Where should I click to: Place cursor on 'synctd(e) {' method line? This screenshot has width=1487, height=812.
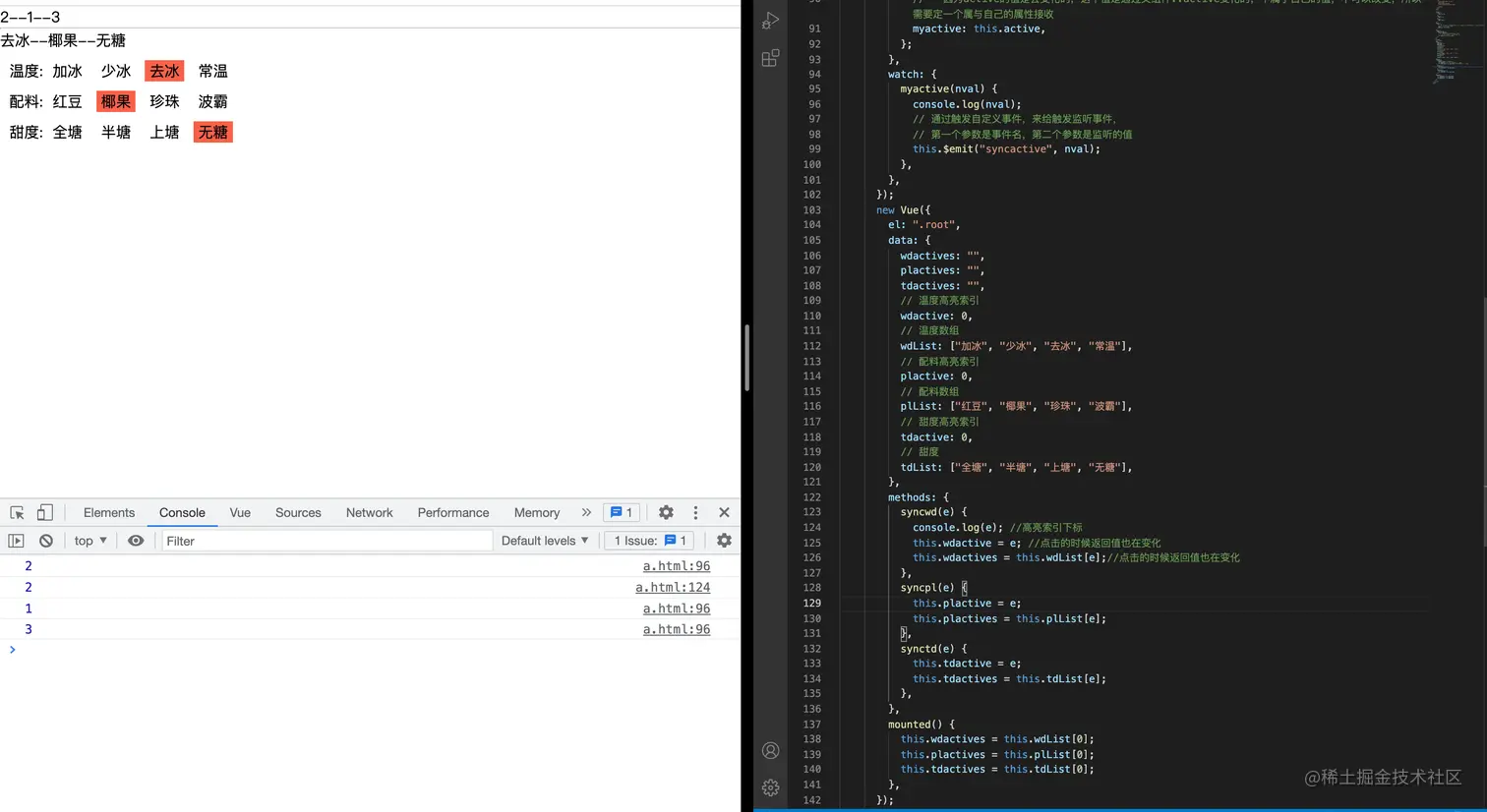tap(933, 649)
